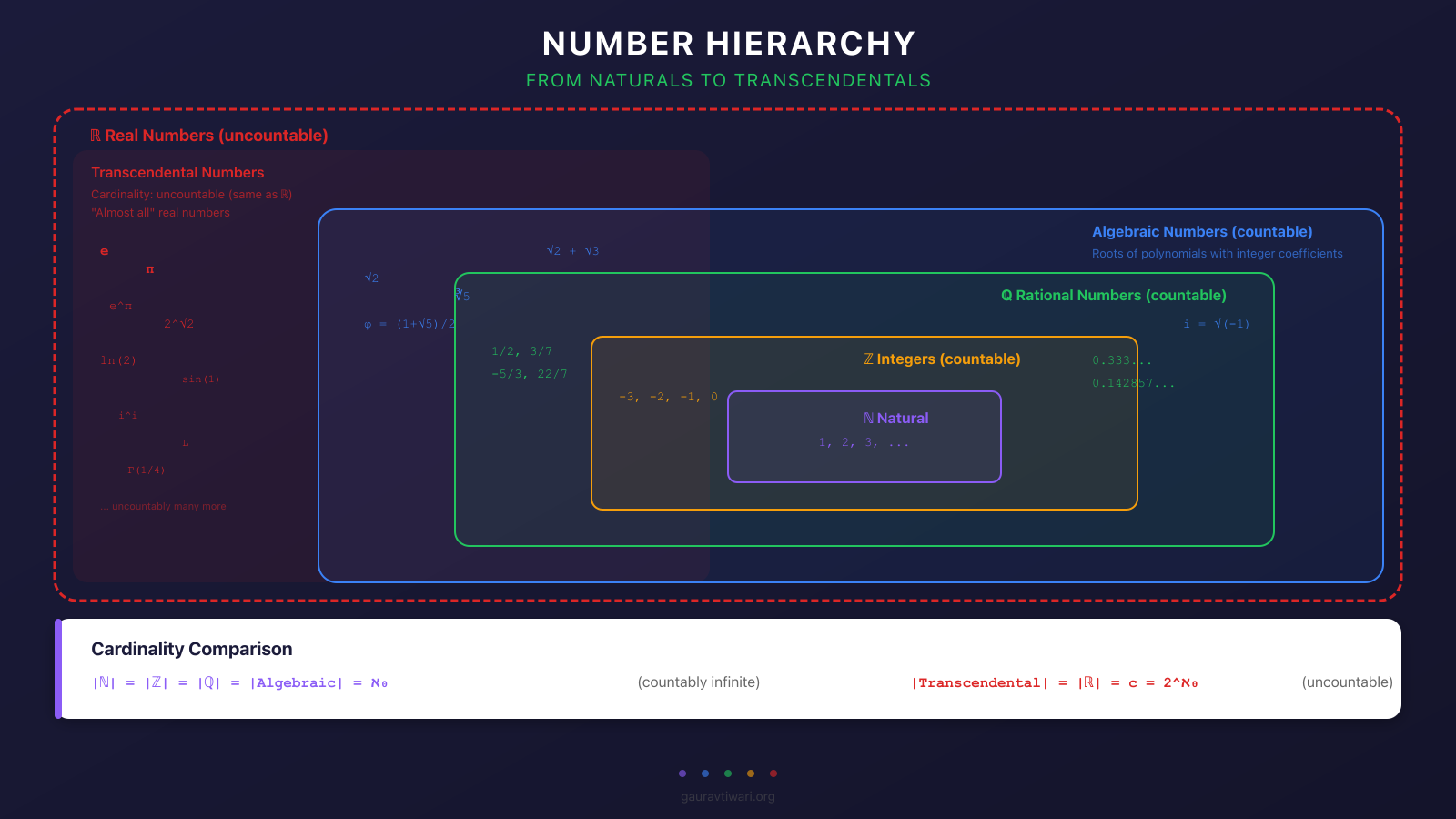Image resolution: width=1456 pixels, height=819 pixels.
Task: Click the green dot swatch
Action: [727, 773]
